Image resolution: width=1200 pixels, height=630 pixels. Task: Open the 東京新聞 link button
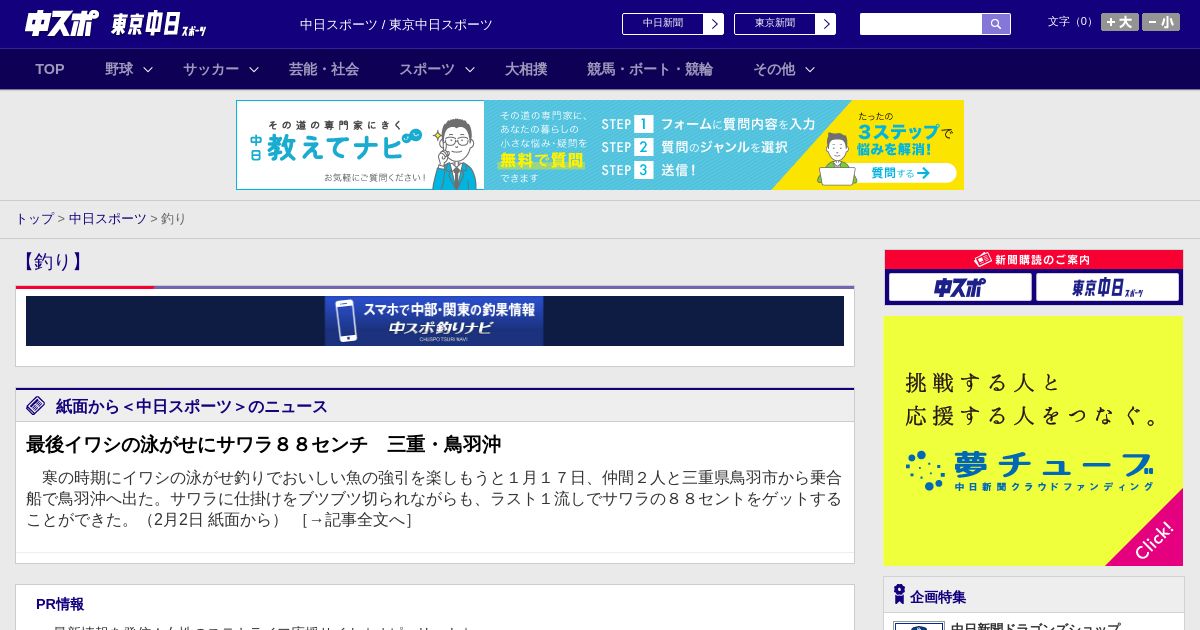point(774,24)
